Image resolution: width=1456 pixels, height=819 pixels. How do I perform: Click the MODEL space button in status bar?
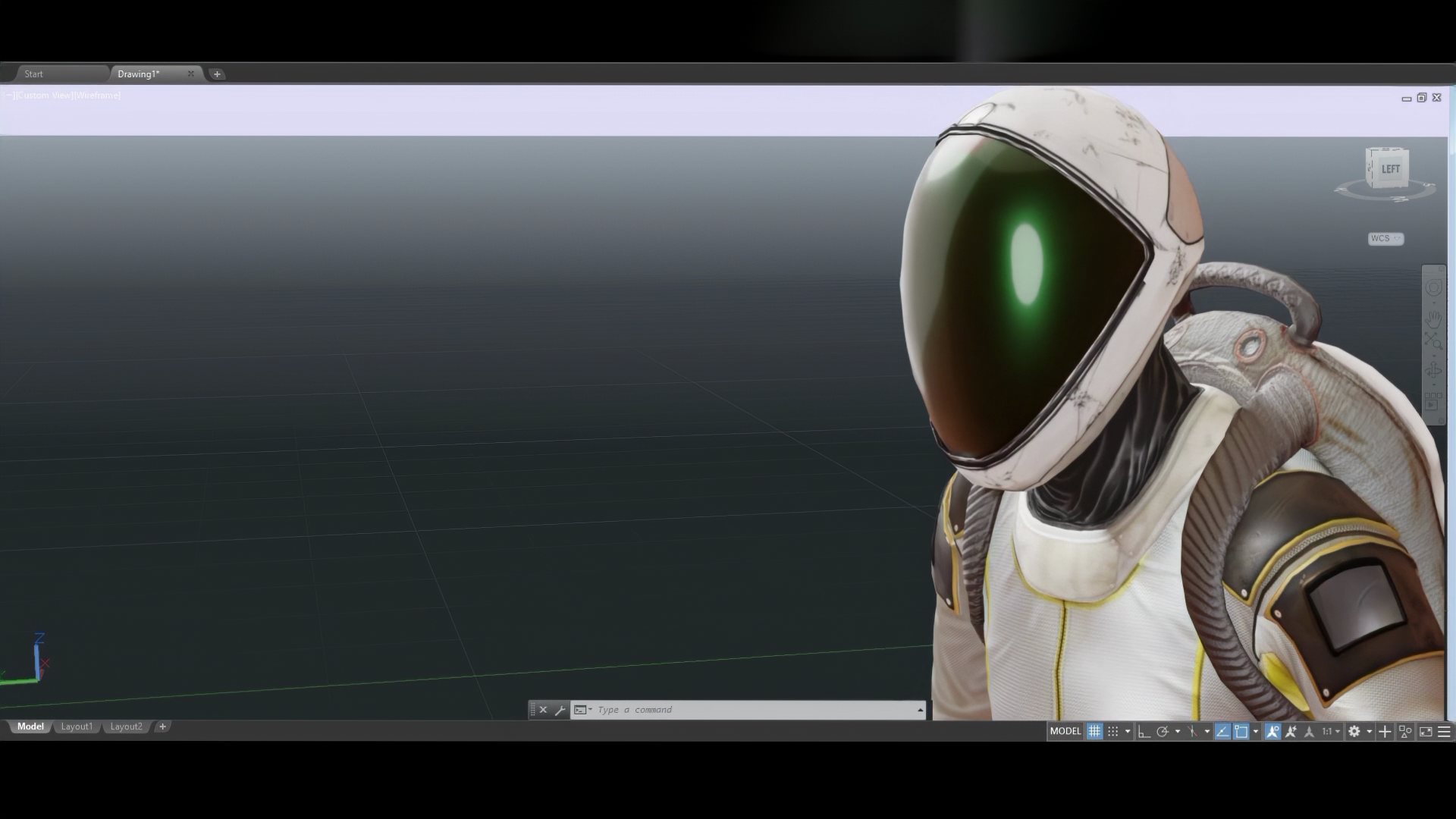point(1065,731)
